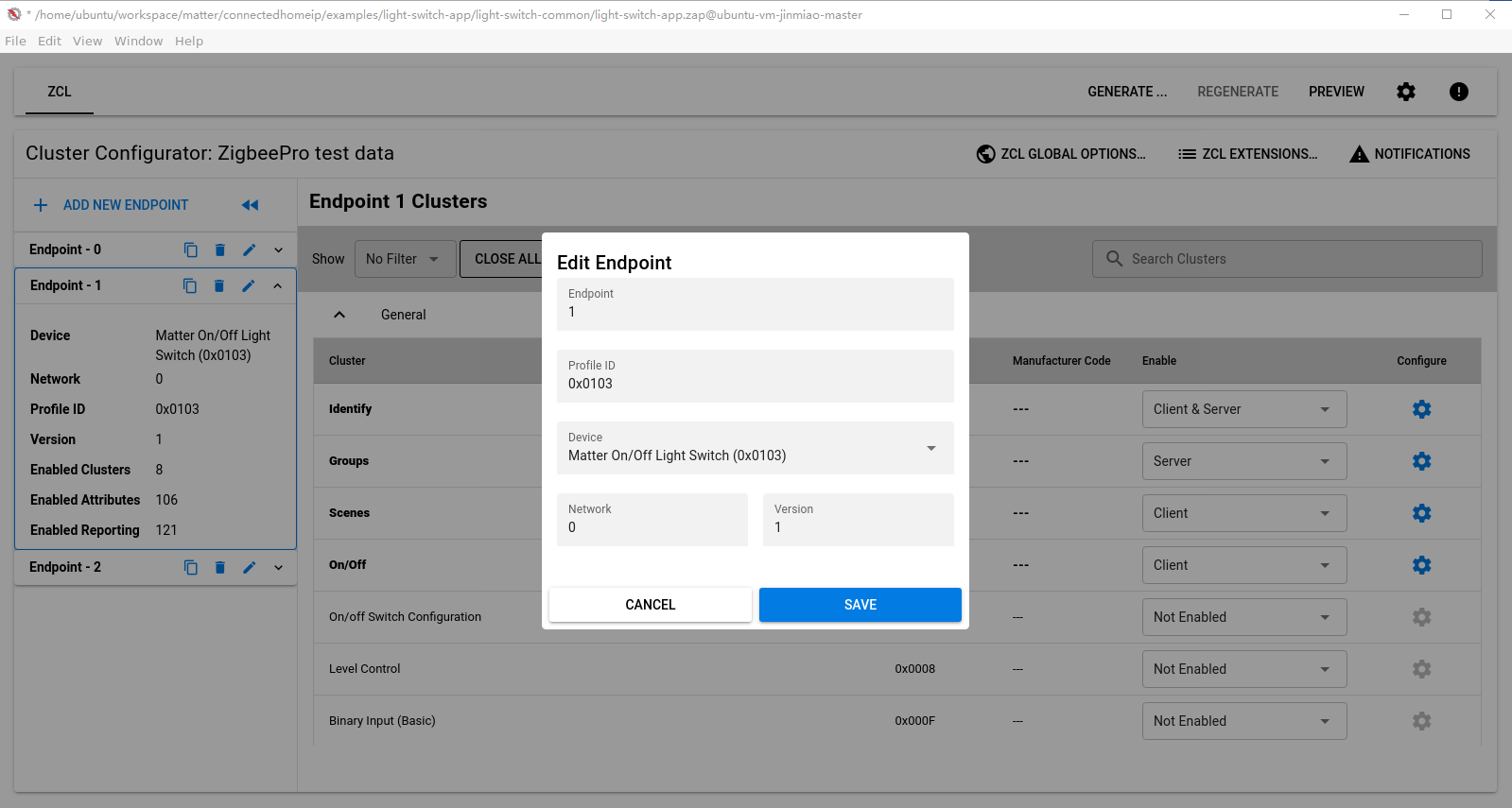Open Level Control enable dropdown

pos(1244,669)
